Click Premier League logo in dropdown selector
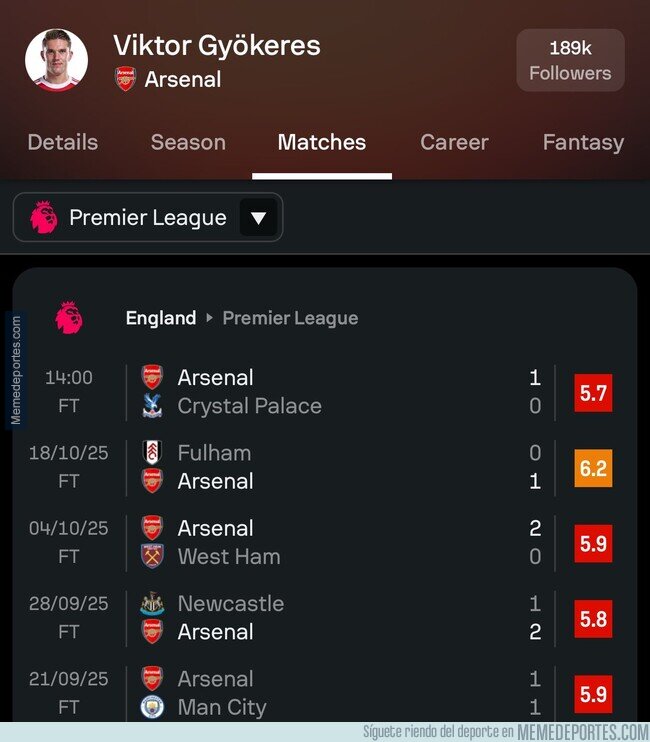Image resolution: width=650 pixels, height=742 pixels. tap(44, 217)
